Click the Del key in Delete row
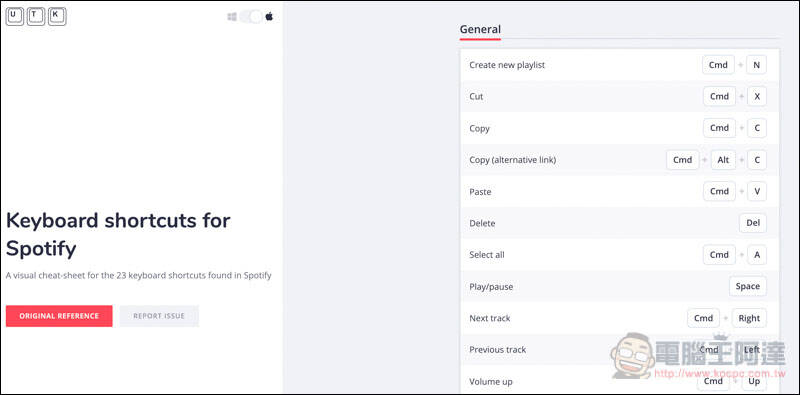Image resolution: width=800 pixels, height=395 pixels. (753, 223)
